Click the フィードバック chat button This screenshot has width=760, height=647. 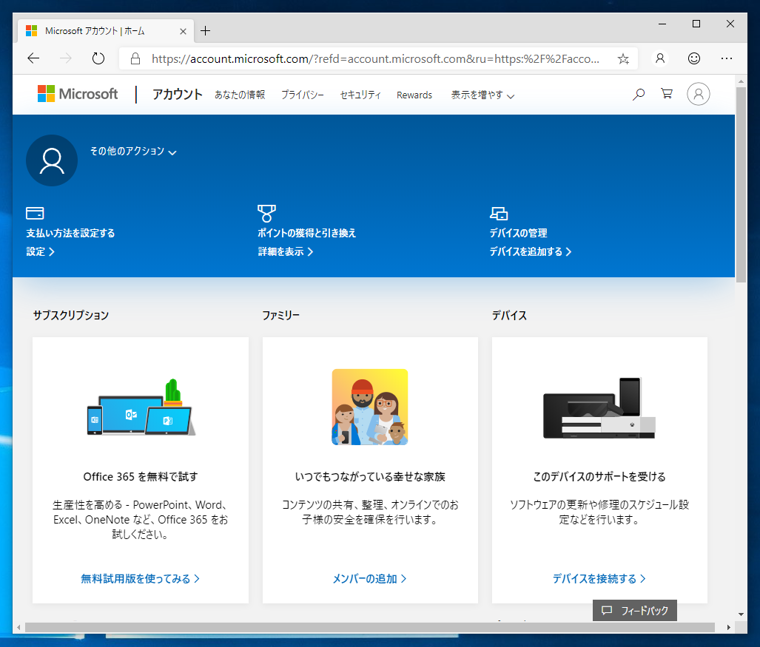635,611
